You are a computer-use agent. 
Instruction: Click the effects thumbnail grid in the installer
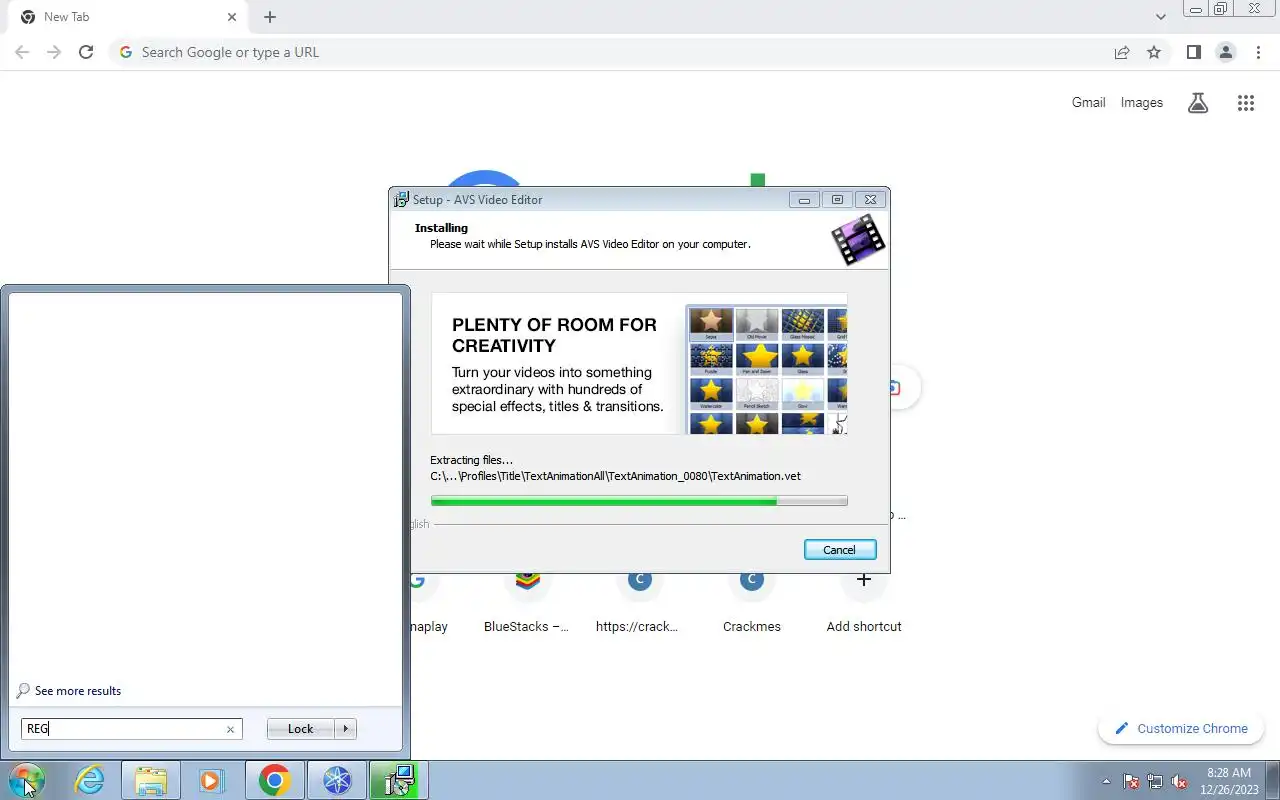coord(767,369)
